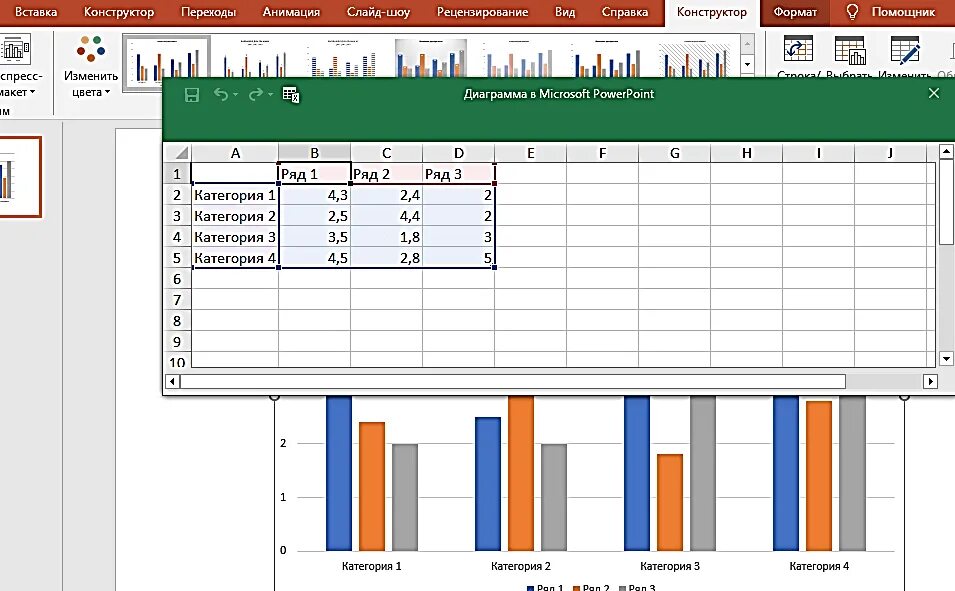
Task: Click cell with value 4,4
Action: pyautogui.click(x=386, y=216)
